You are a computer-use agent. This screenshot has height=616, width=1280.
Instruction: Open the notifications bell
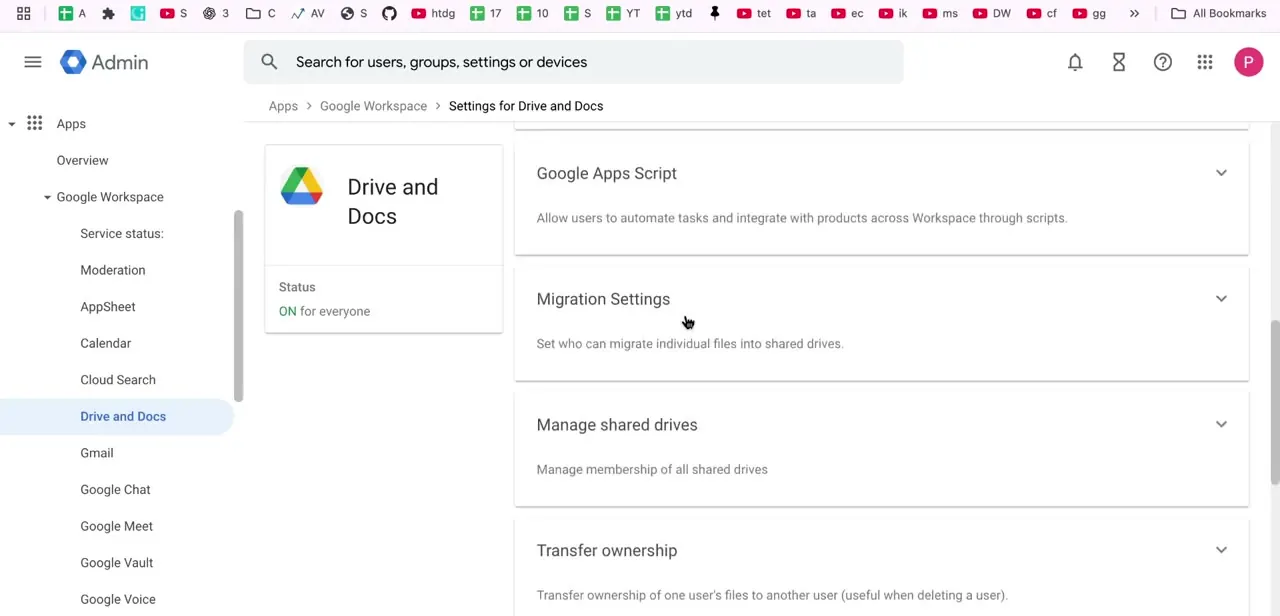click(1075, 62)
